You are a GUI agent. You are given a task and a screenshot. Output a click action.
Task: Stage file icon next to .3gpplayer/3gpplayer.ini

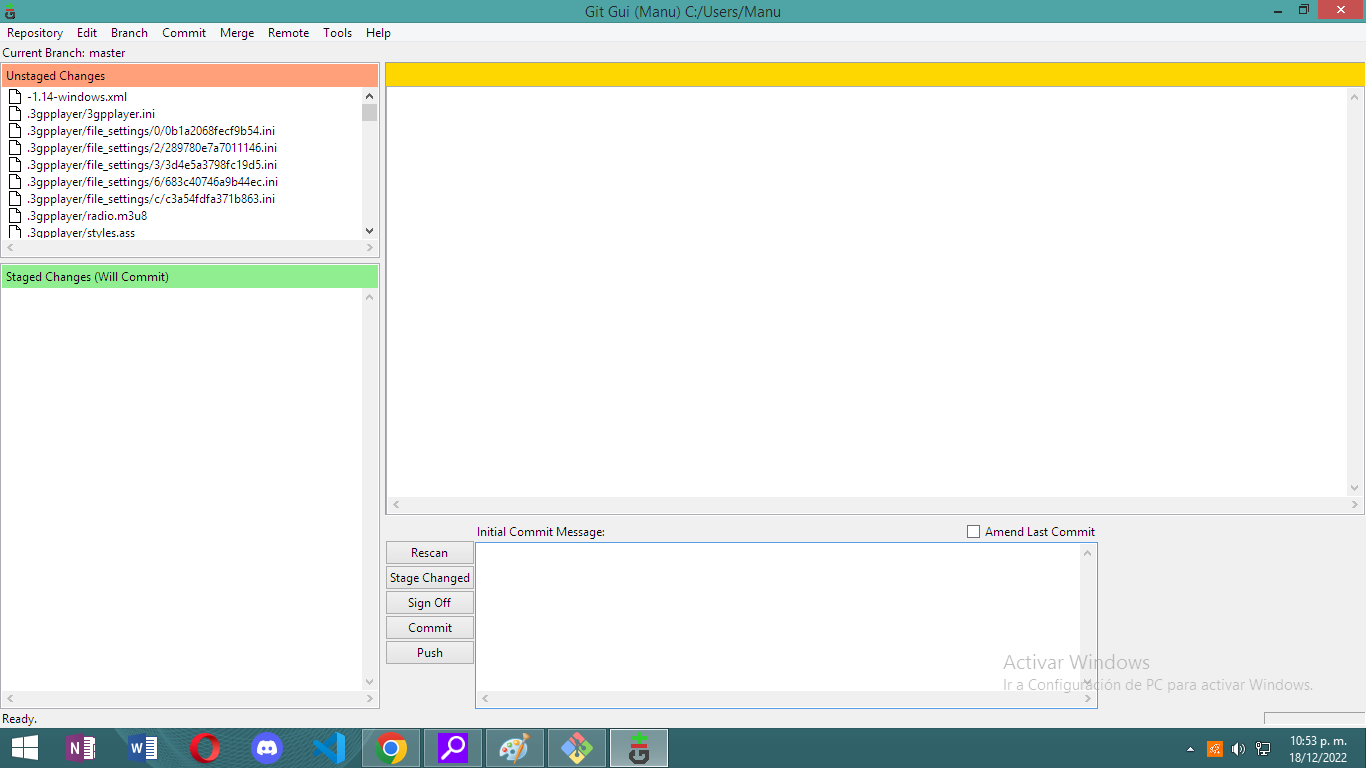pos(15,114)
